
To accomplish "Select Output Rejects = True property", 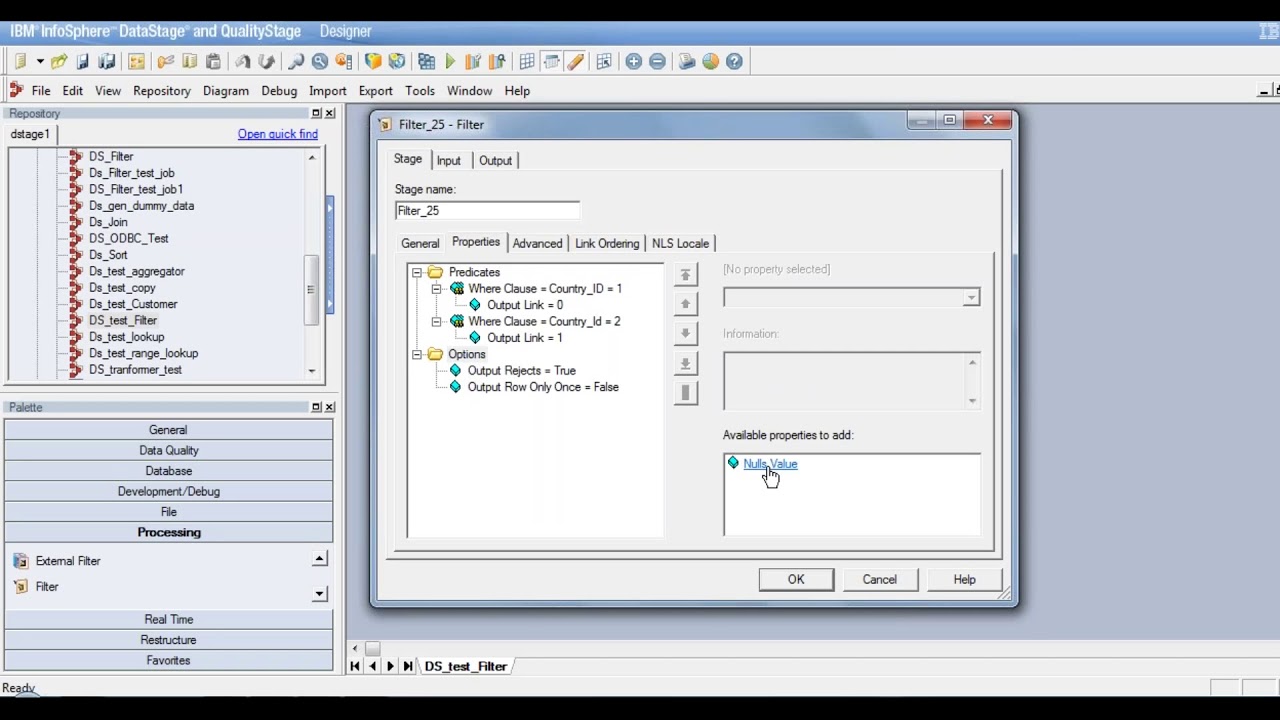I will tap(522, 371).
